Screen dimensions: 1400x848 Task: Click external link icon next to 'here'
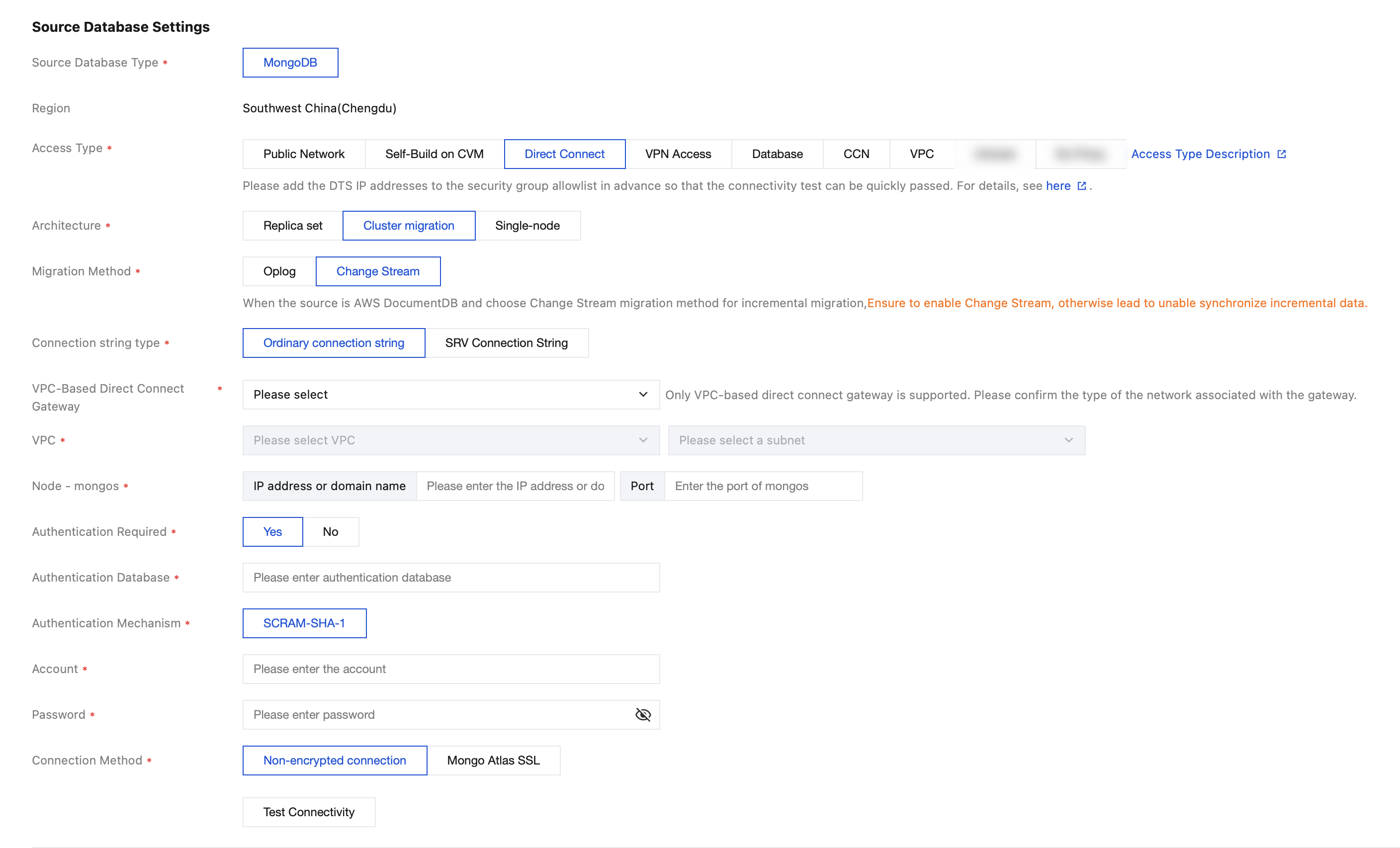coord(1081,186)
